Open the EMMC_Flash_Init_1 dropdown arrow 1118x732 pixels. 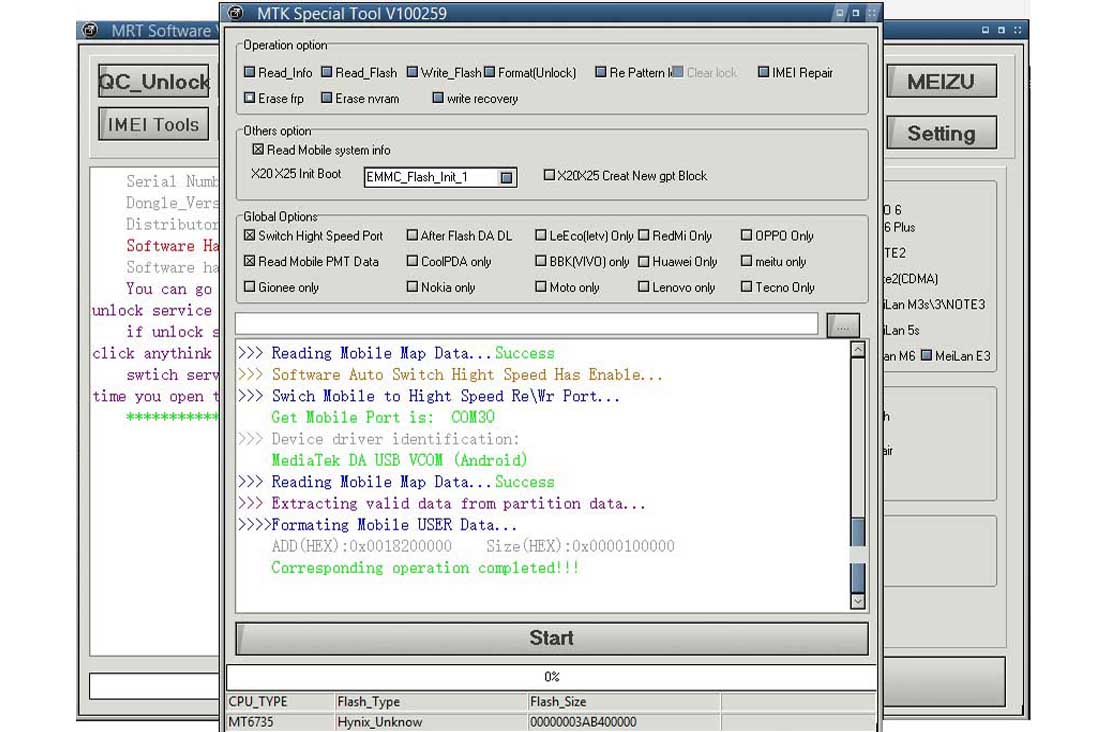pos(506,177)
